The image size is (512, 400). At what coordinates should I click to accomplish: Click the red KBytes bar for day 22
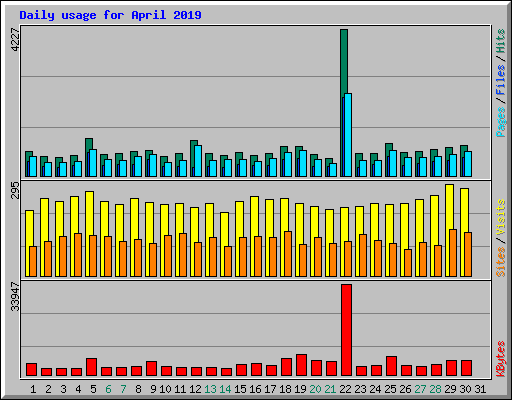[346, 330]
